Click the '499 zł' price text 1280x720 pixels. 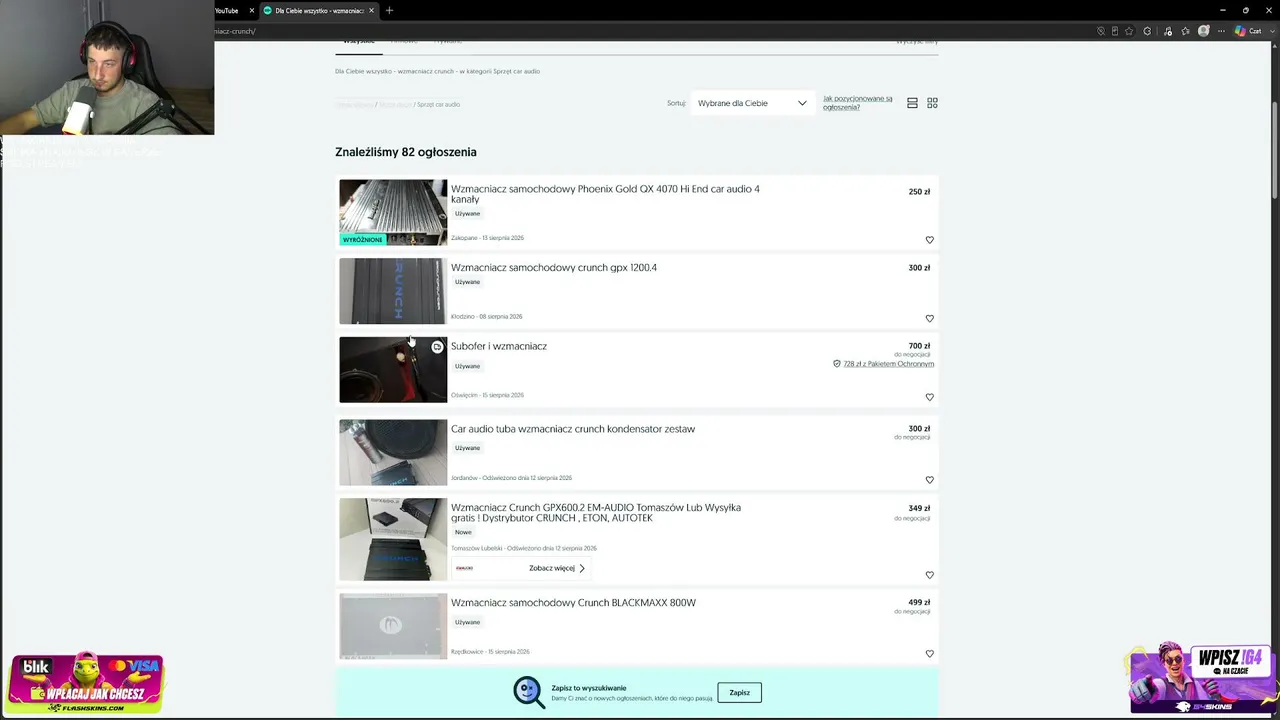point(919,603)
